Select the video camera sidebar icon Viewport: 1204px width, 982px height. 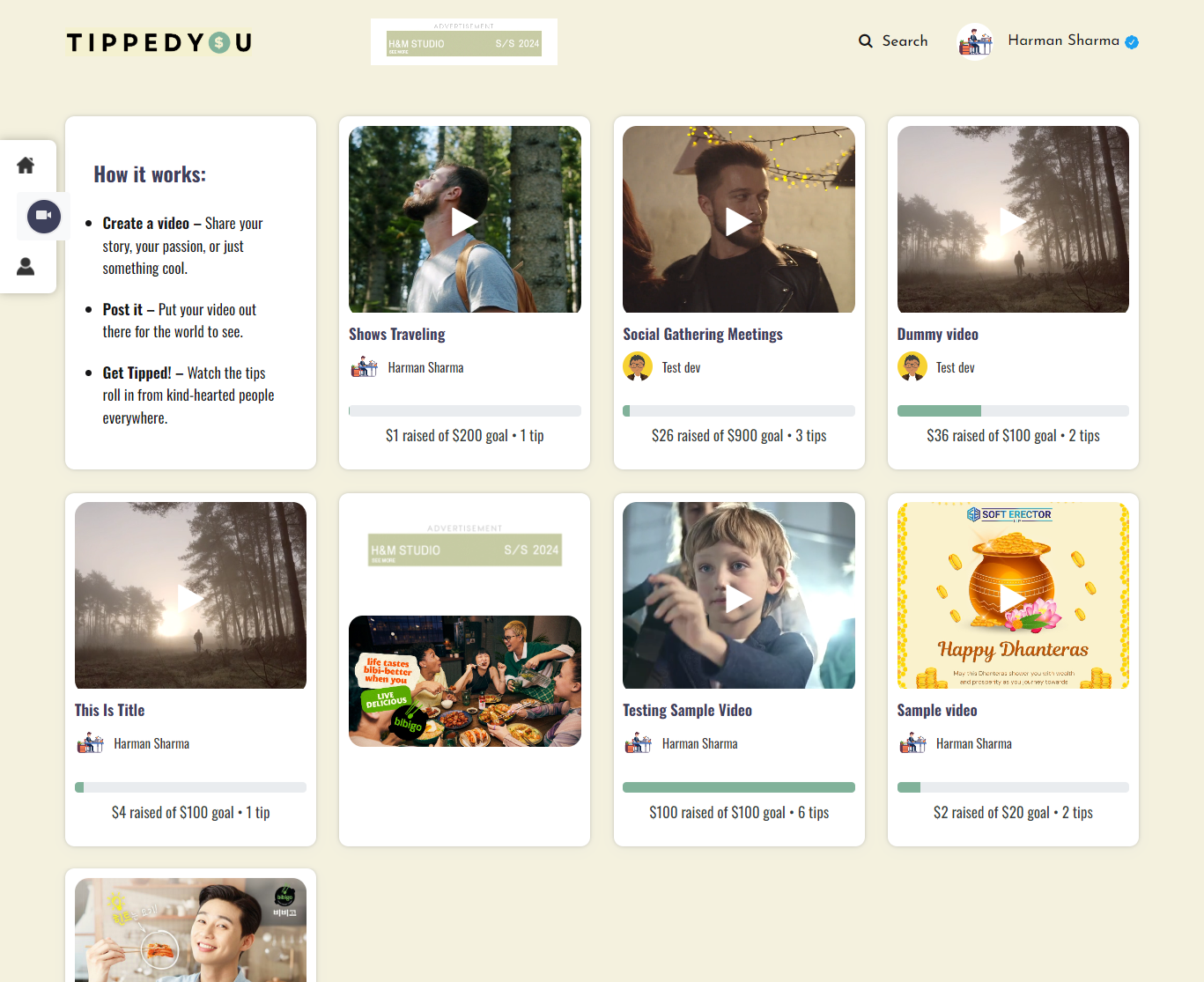[x=43, y=216]
